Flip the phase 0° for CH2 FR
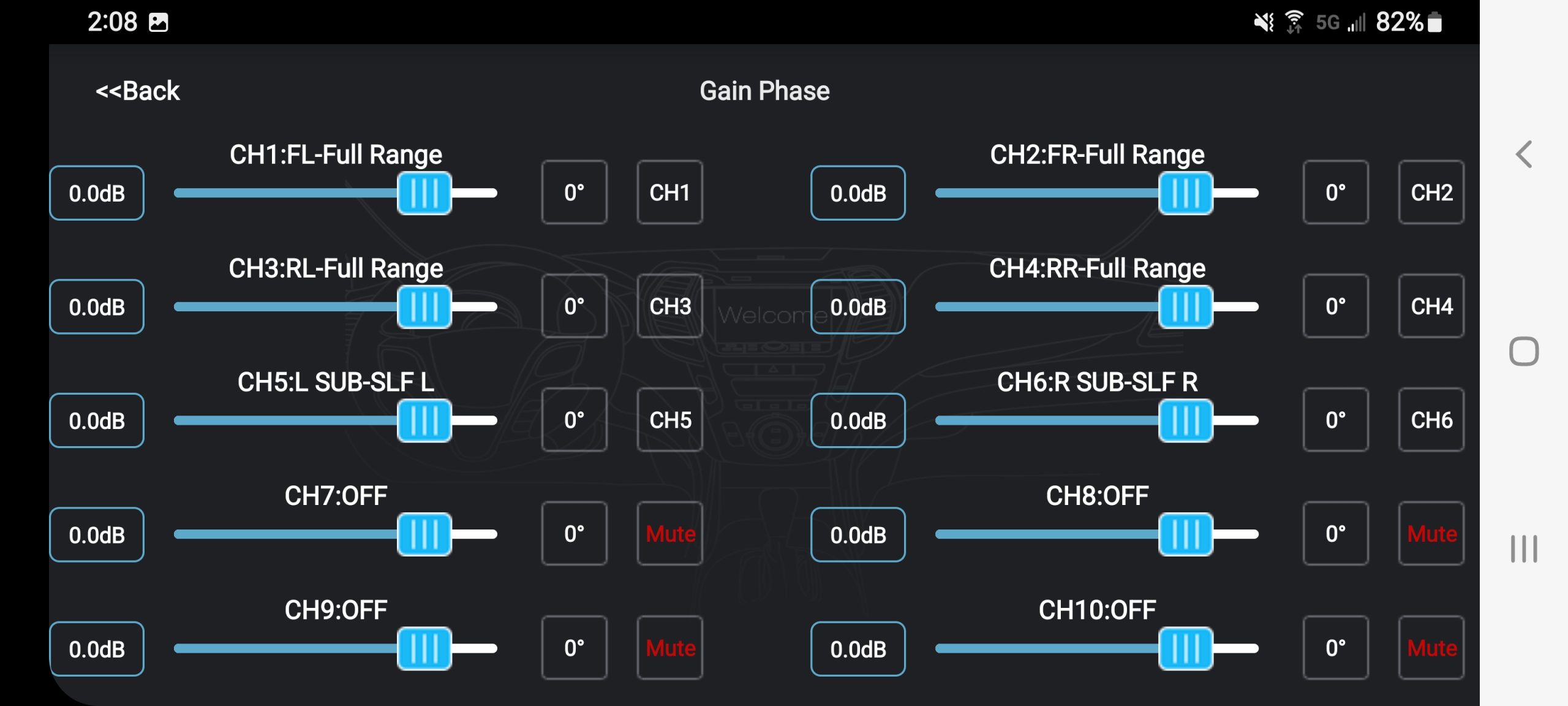The image size is (1568, 706). pyautogui.click(x=1336, y=192)
